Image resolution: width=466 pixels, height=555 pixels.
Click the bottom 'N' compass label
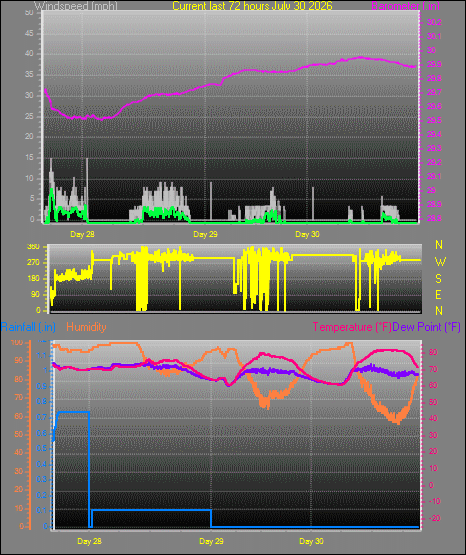(439, 310)
